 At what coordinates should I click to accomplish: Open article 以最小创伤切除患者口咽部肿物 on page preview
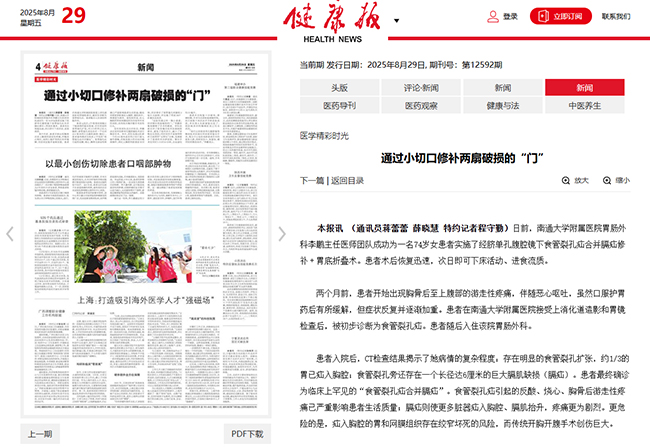pos(108,164)
